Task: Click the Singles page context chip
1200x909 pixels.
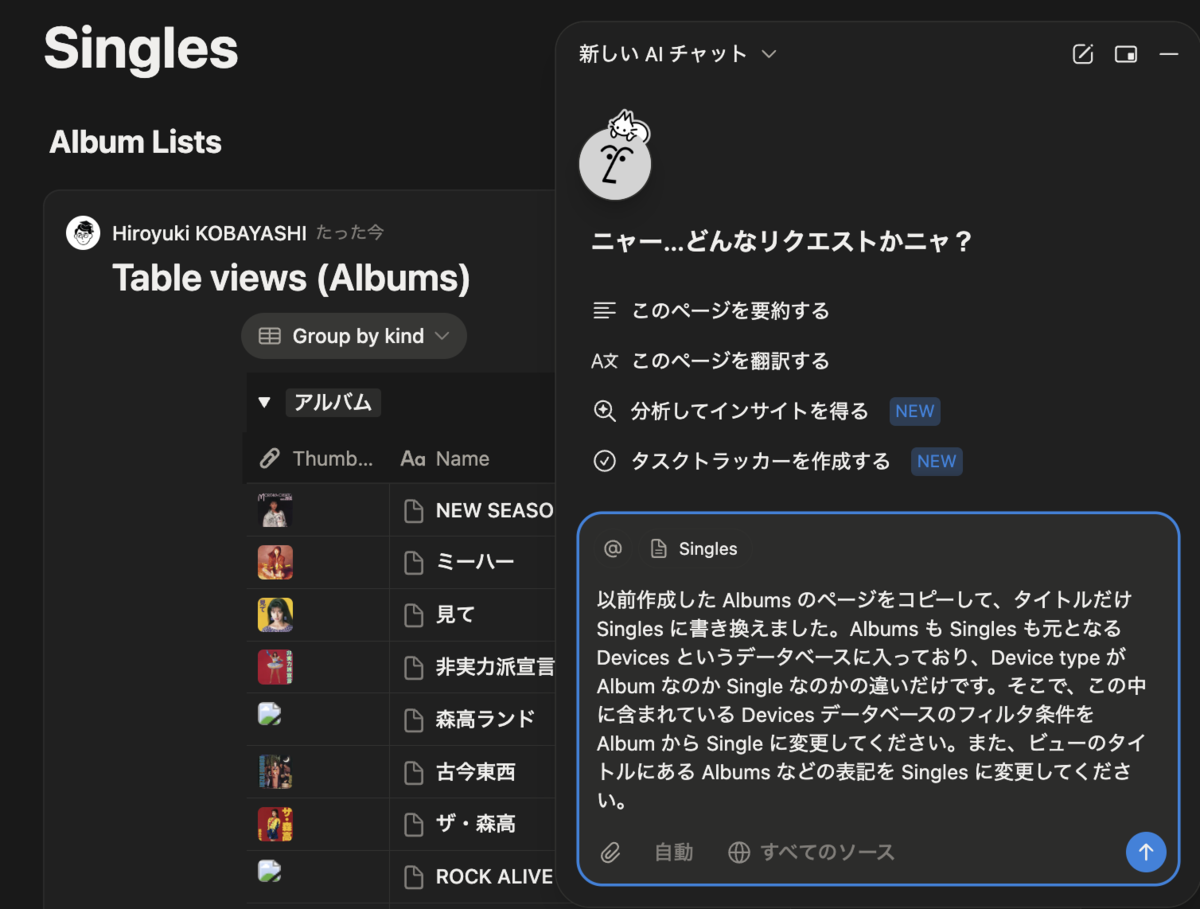Action: [x=695, y=548]
